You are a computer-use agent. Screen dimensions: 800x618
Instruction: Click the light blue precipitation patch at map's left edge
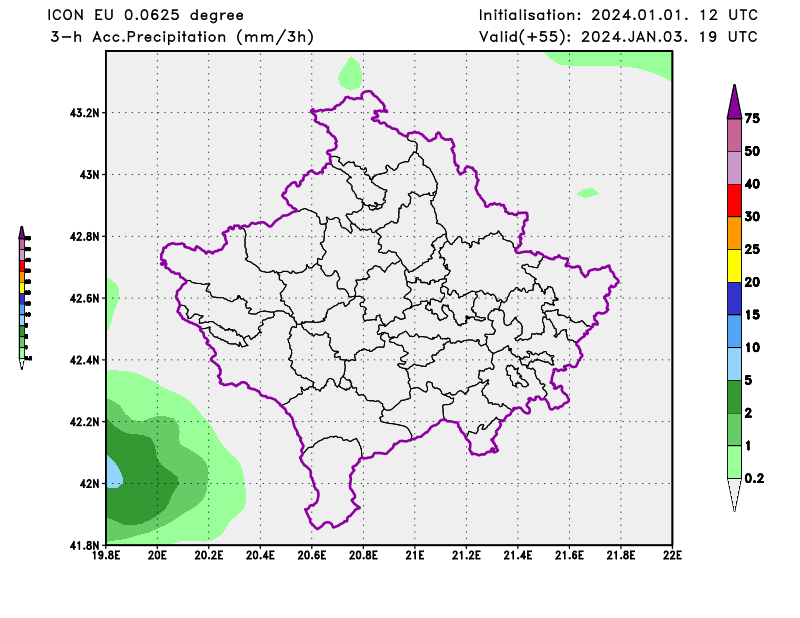point(114,472)
